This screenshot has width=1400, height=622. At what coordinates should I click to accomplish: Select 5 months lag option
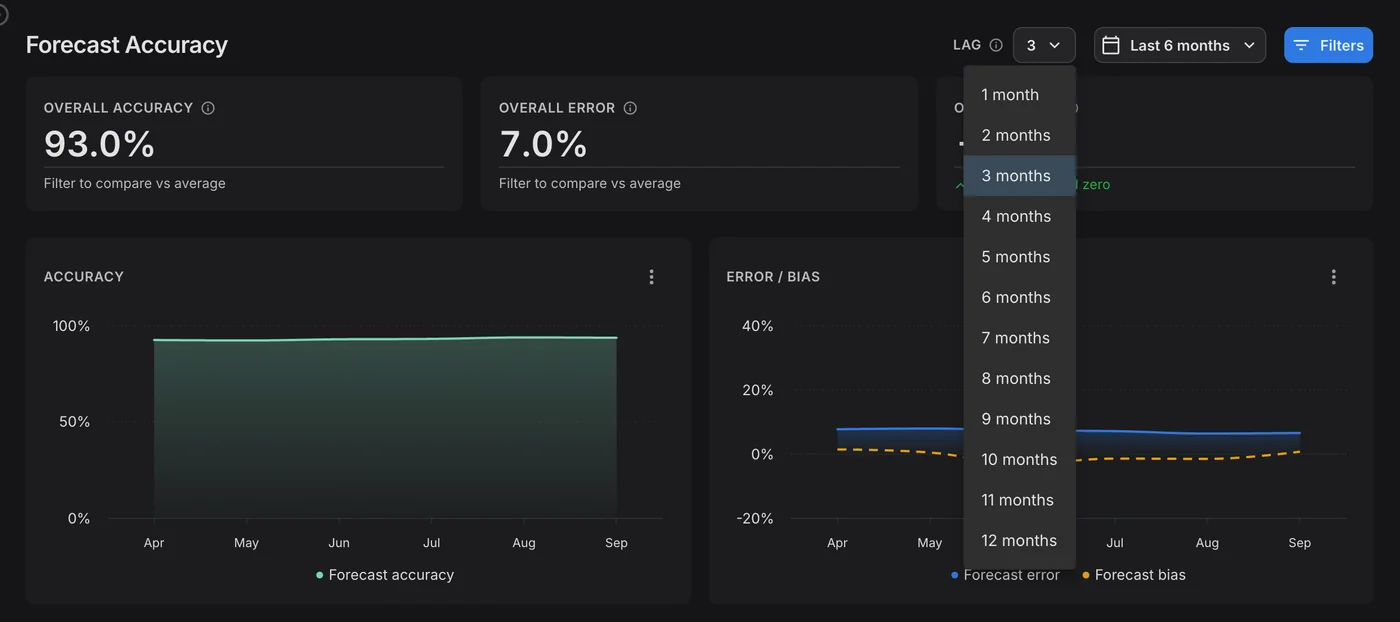(1019, 257)
